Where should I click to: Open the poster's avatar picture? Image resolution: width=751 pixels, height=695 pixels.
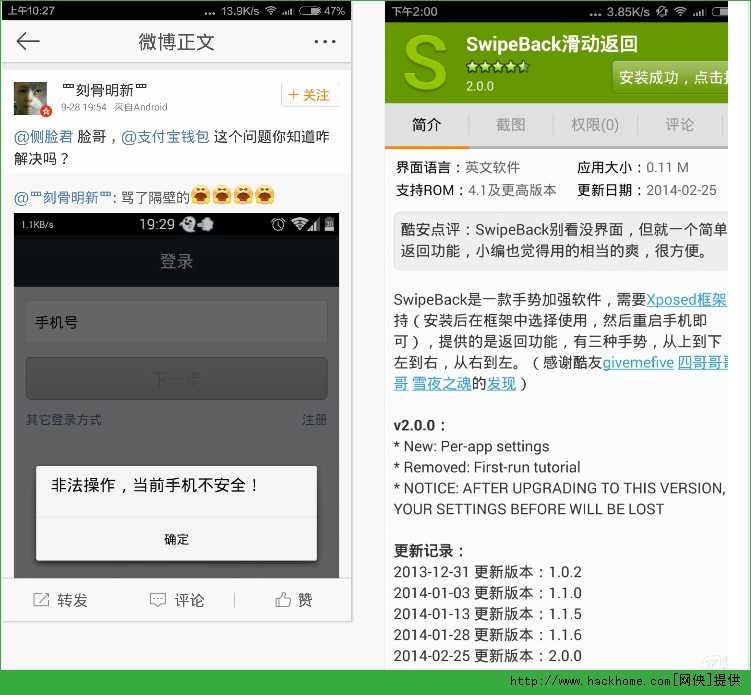[31, 99]
